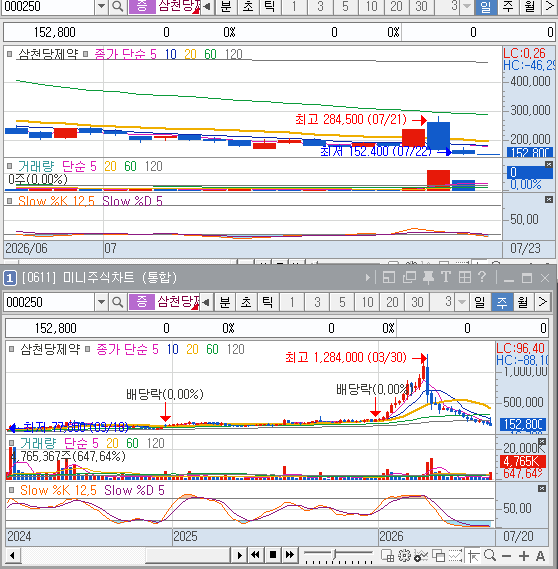Click the 10 interval button in lower window
The height and width of the screenshot is (569, 558).
coord(367,302)
